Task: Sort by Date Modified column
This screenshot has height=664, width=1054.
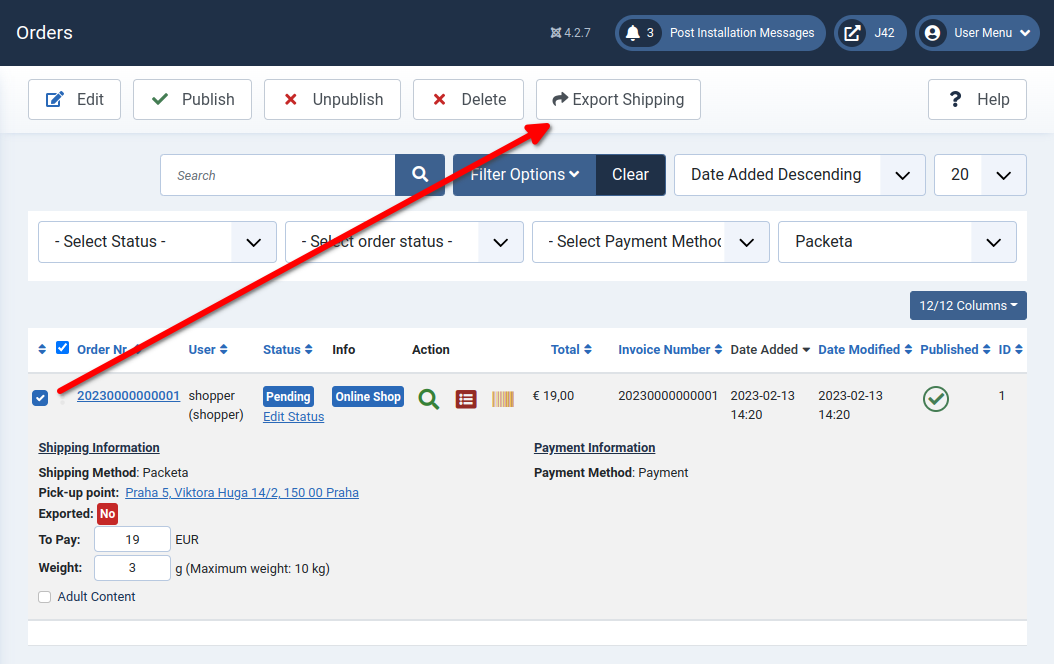Action: [x=865, y=349]
